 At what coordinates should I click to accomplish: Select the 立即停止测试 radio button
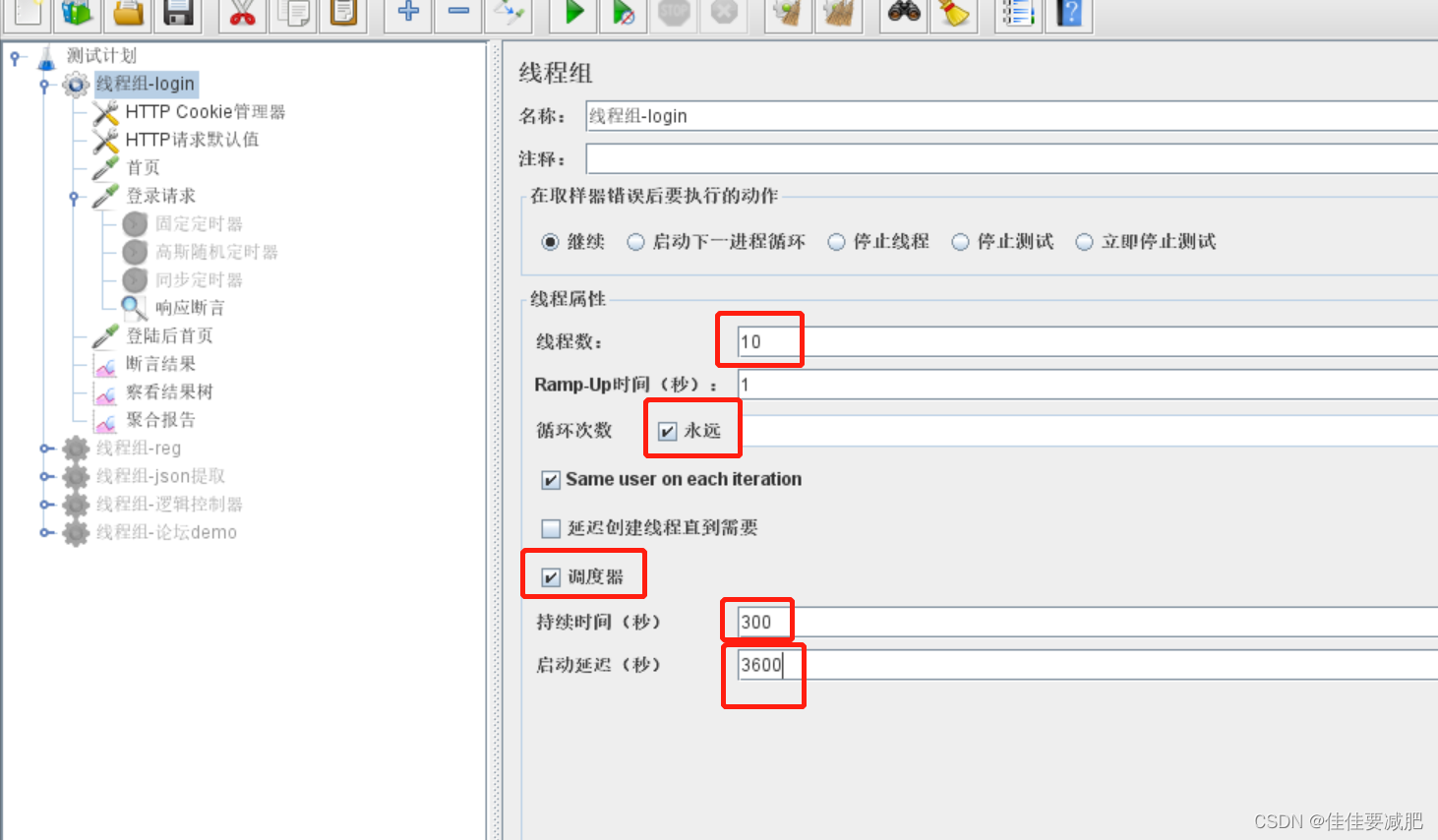(1085, 242)
